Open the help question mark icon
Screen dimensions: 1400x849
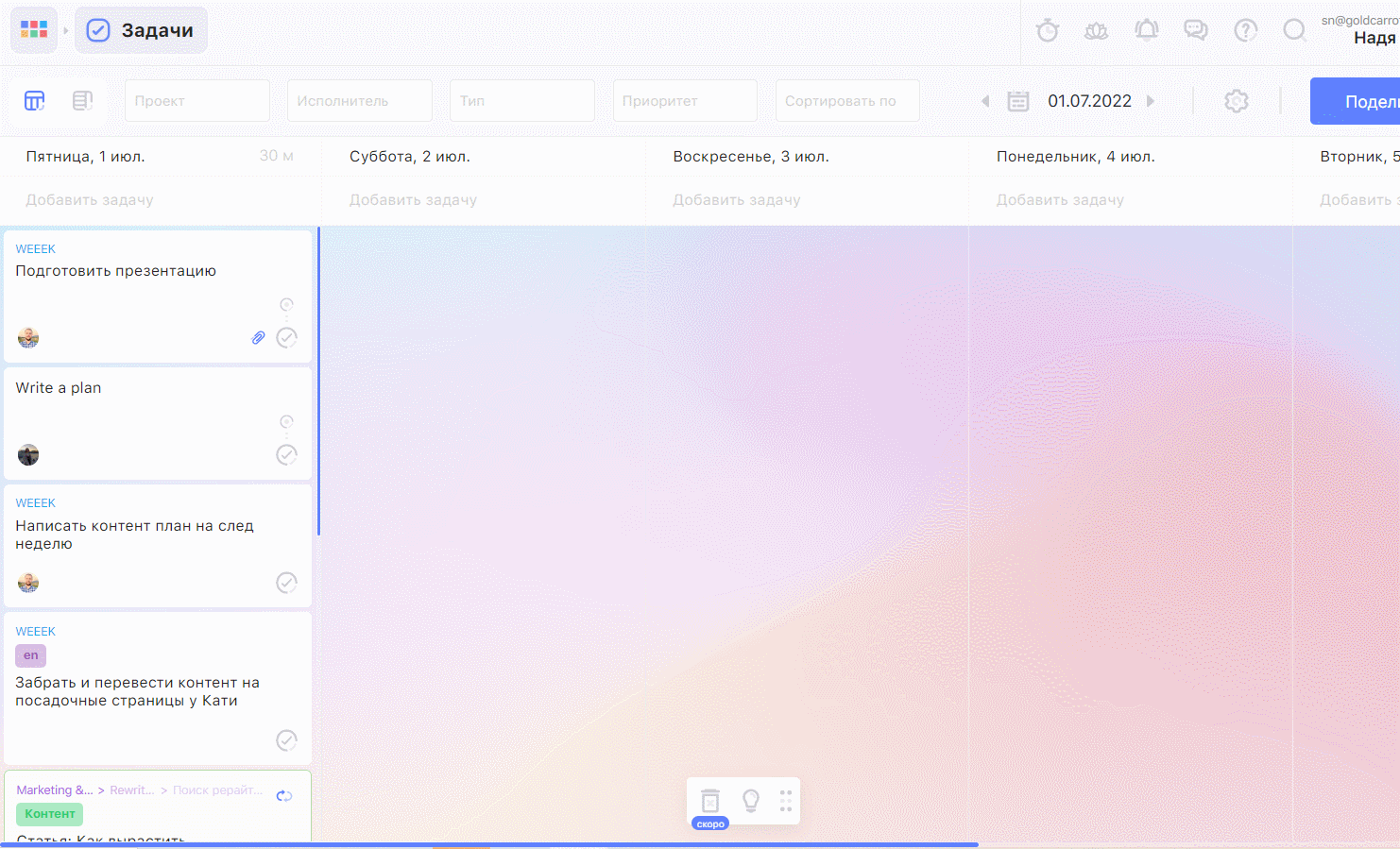pos(1245,31)
